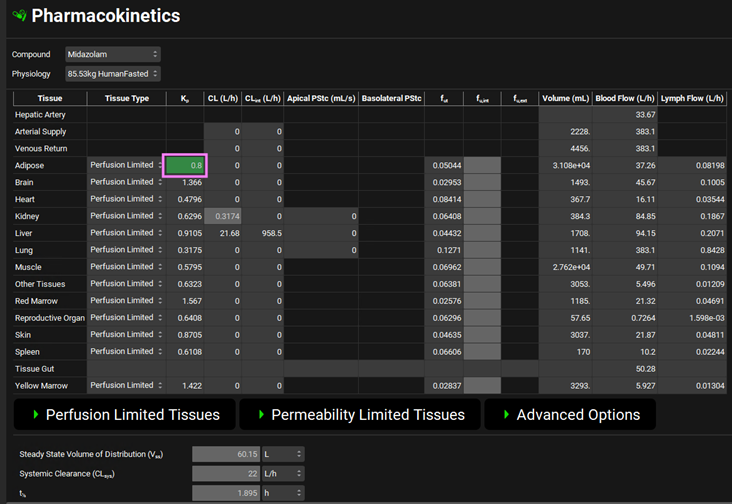Open the Physiology dropdown showing 85.53kg HumanFasted
This screenshot has height=504, width=732.
pyautogui.click(x=112, y=74)
